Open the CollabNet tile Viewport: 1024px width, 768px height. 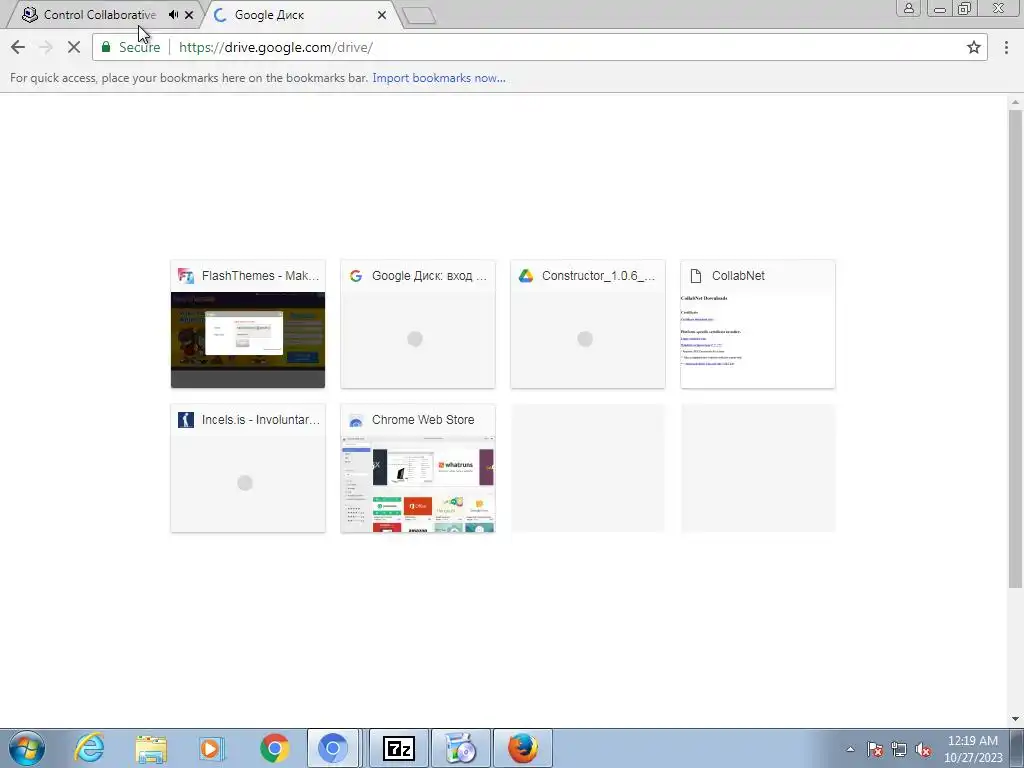point(758,324)
